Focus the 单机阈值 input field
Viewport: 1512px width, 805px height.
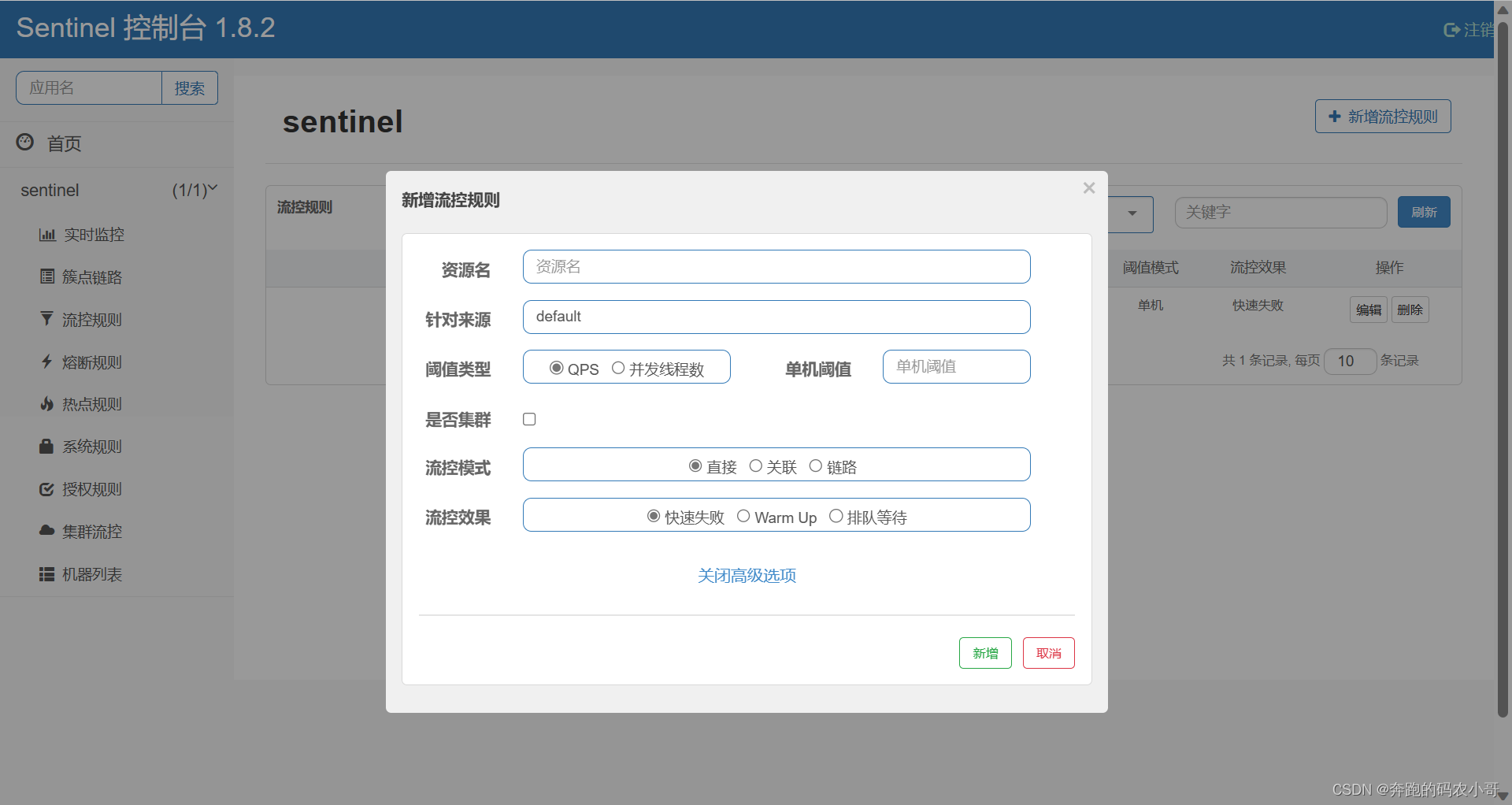click(957, 367)
